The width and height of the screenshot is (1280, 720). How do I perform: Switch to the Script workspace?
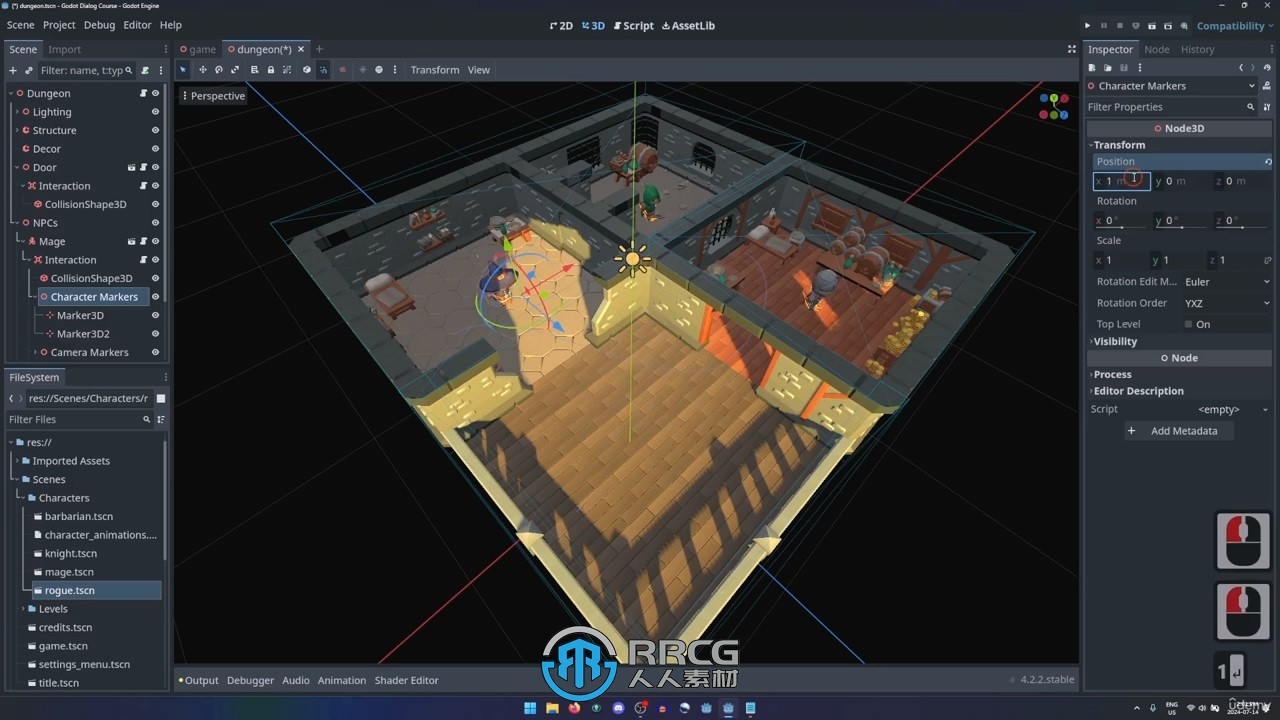point(633,25)
